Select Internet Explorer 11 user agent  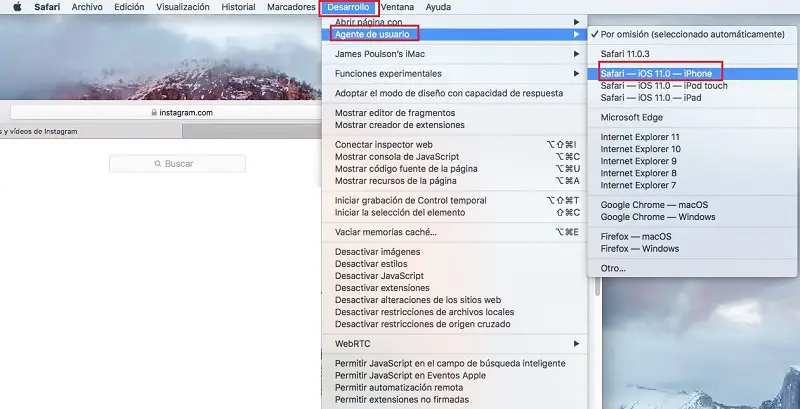coord(692,137)
